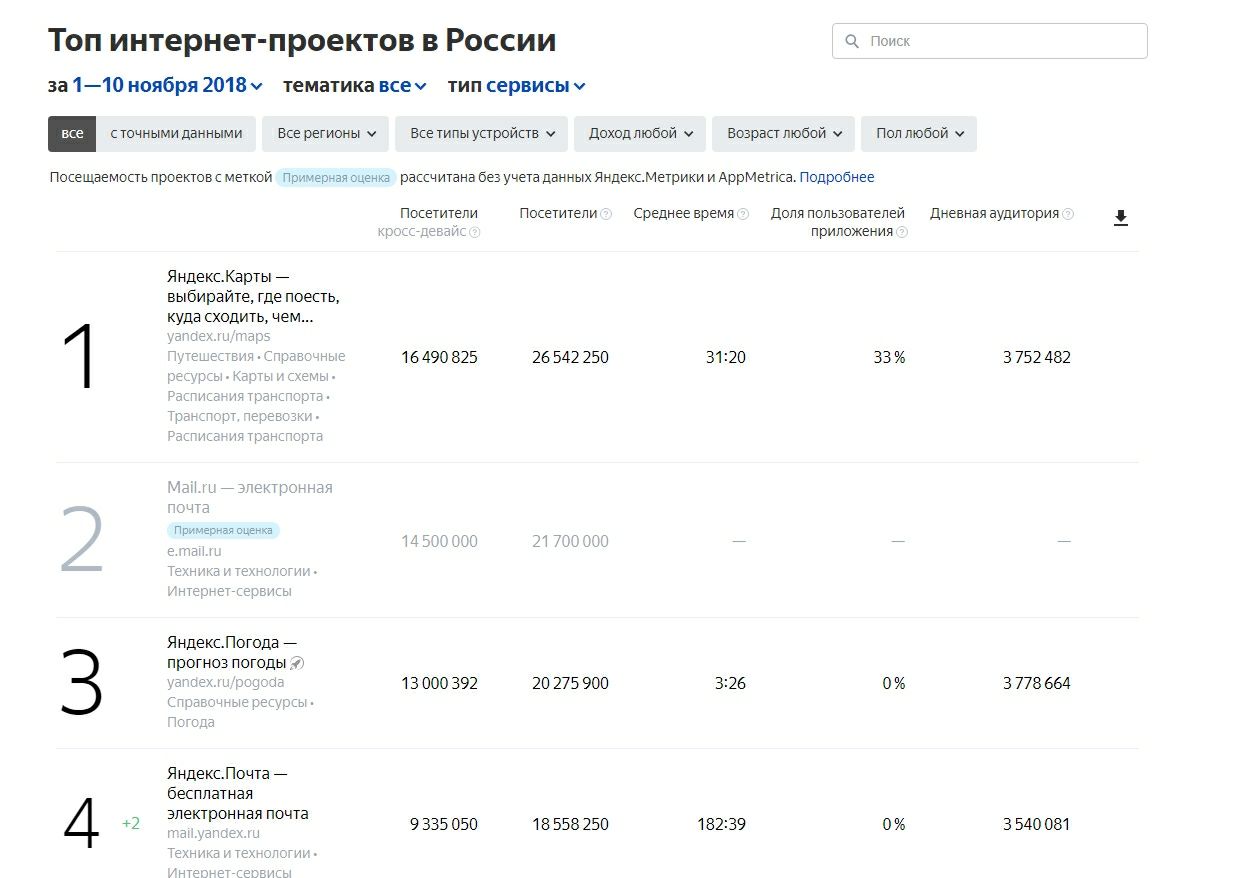Click the average time 31:20
Screen dimensions: 1239x878
tap(726, 357)
